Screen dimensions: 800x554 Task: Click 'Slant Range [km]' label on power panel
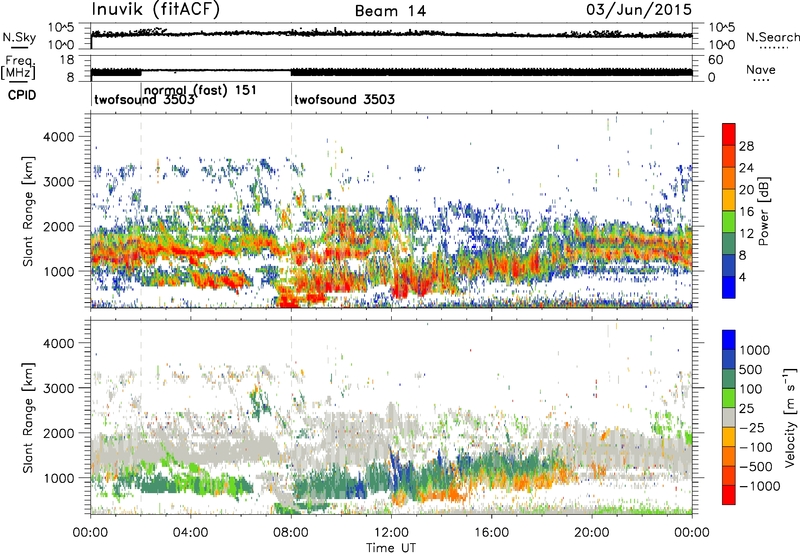click(28, 211)
